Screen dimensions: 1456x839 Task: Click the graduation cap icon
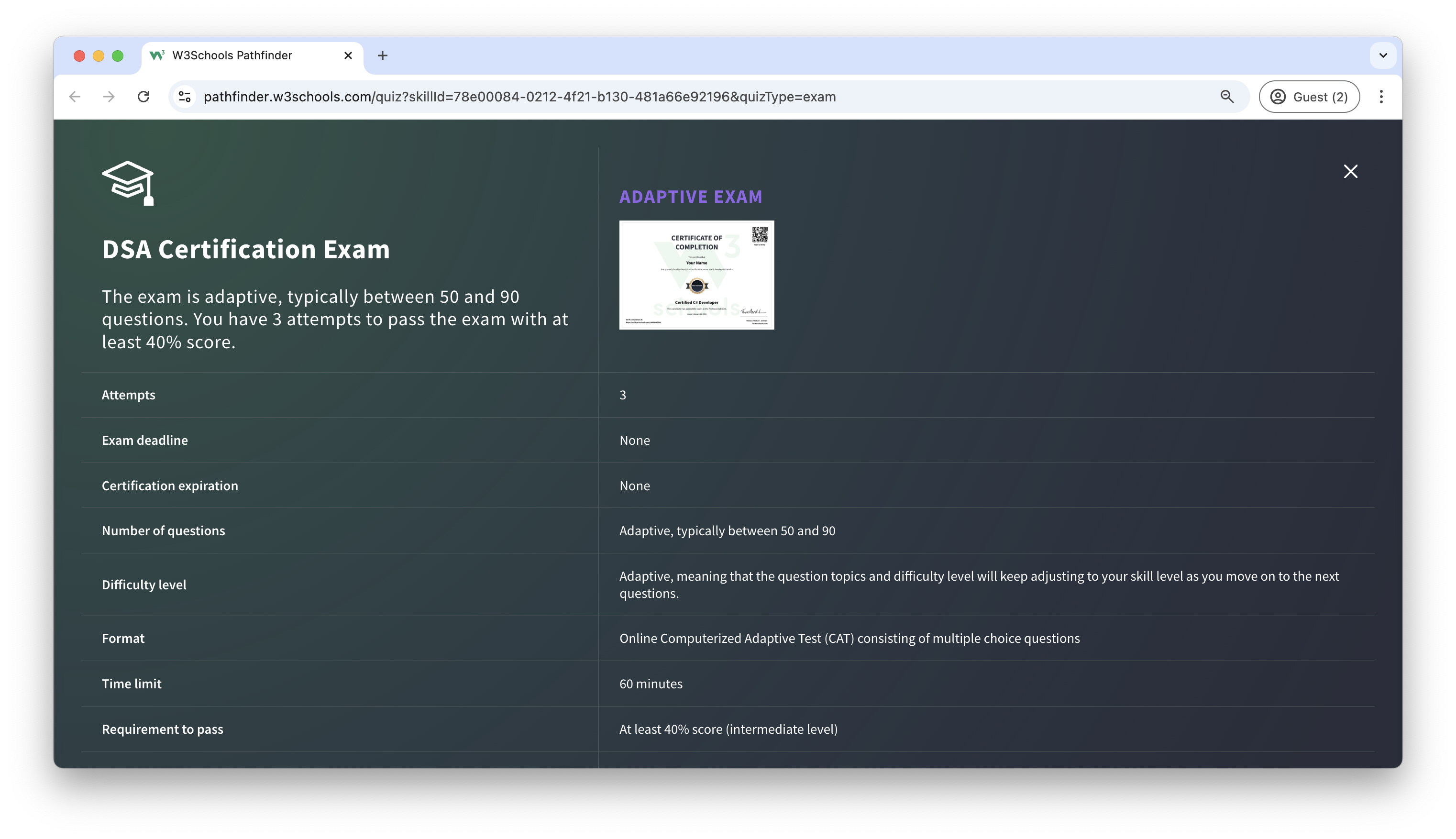click(128, 183)
